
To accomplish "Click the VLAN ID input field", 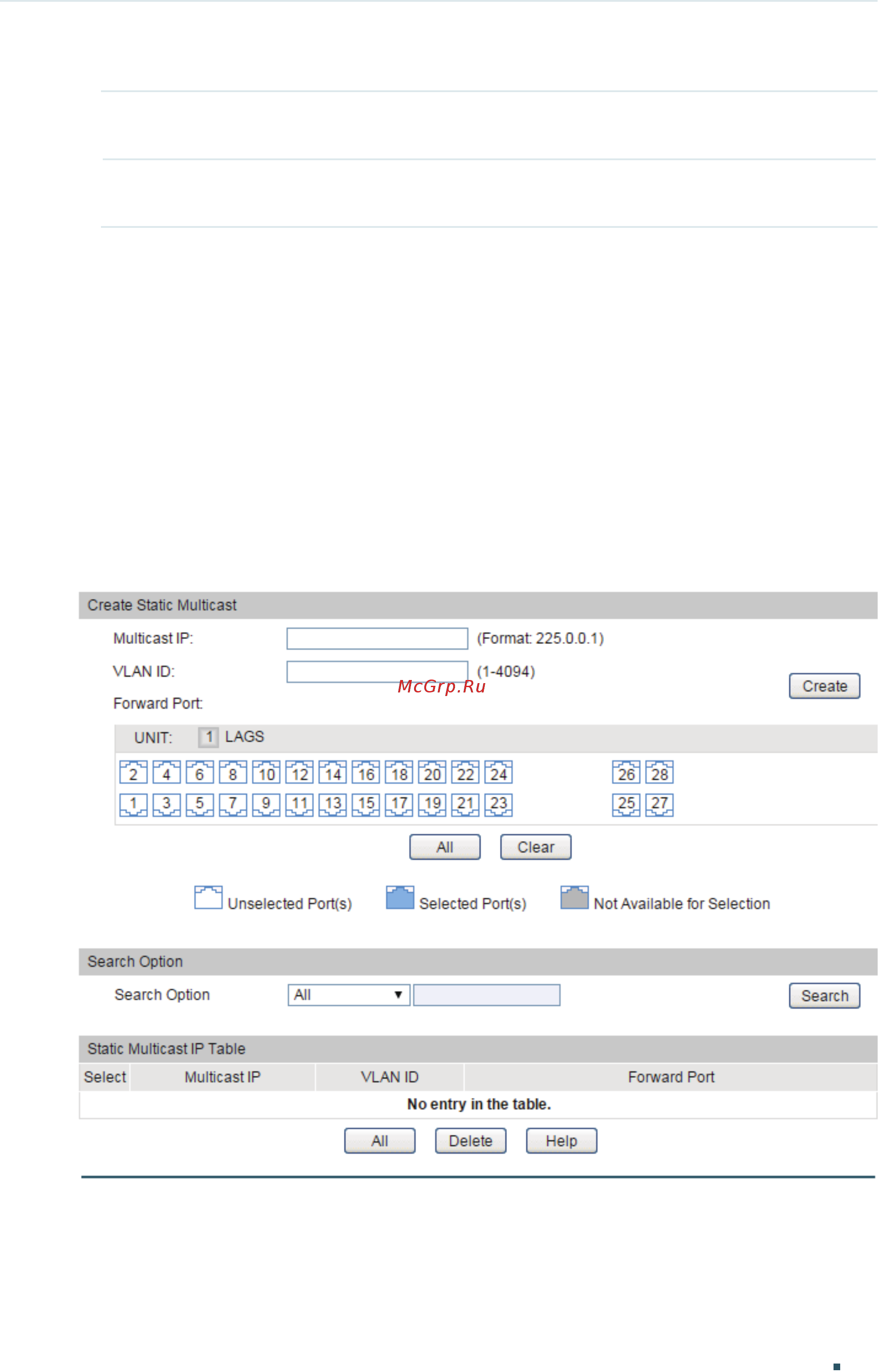I will (x=377, y=672).
